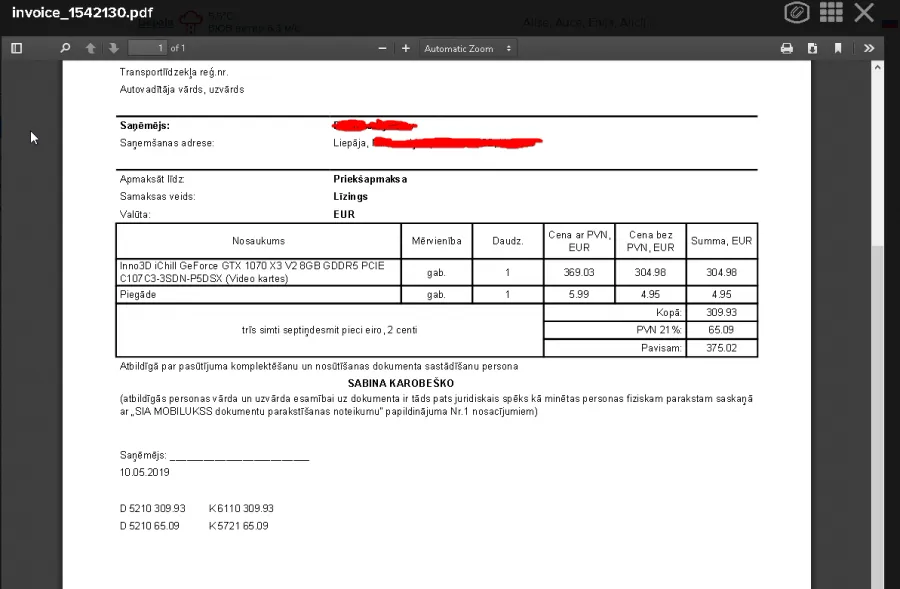The height and width of the screenshot is (589, 900).
Task: Click the 'Priekšapmaksa' payment term
Action: (370, 179)
